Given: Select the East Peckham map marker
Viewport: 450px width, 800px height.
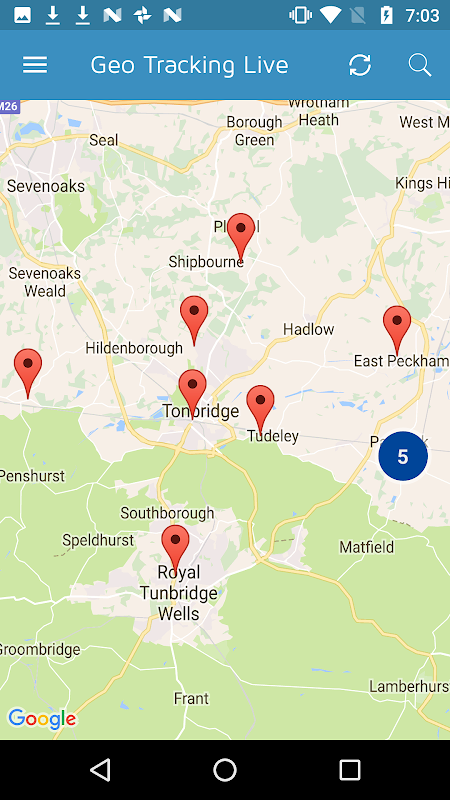Looking at the screenshot, I should coord(397,330).
